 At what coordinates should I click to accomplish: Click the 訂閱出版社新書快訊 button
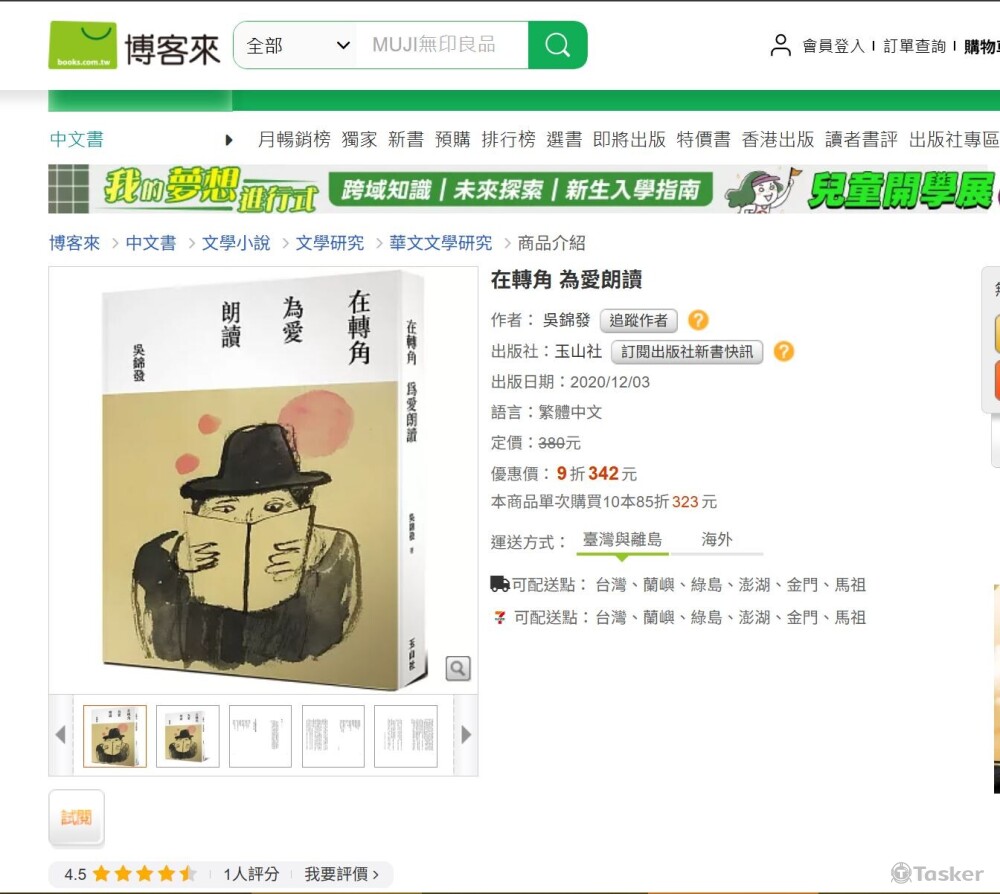[687, 352]
